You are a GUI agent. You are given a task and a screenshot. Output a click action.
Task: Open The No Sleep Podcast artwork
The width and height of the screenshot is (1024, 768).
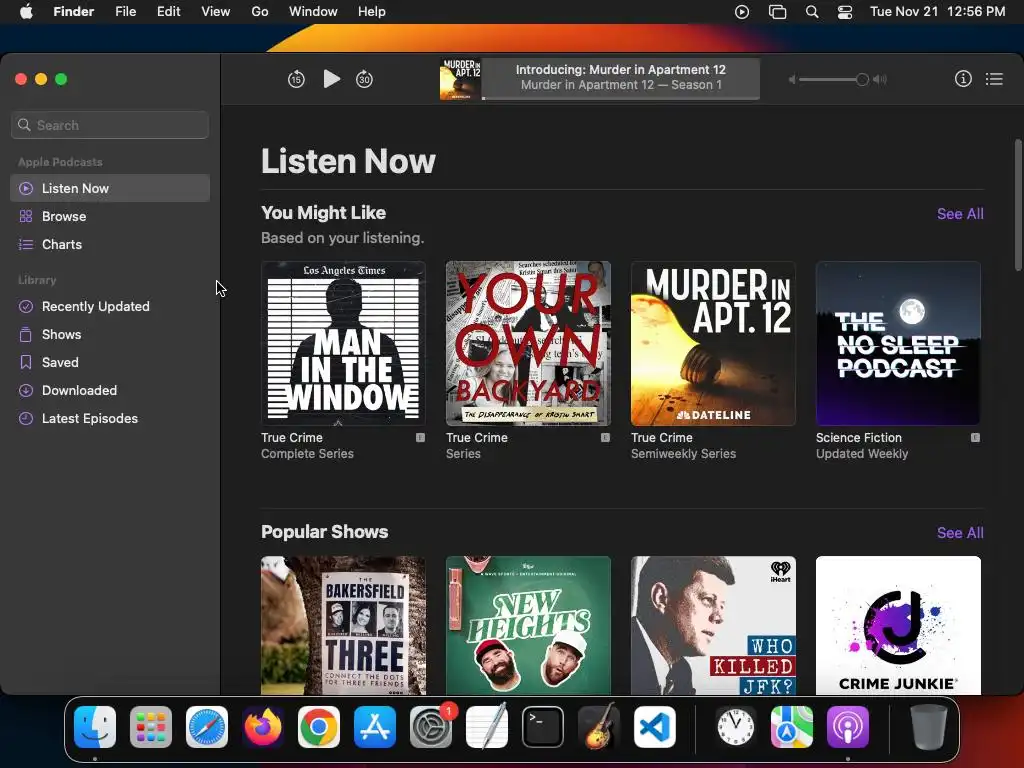(898, 344)
